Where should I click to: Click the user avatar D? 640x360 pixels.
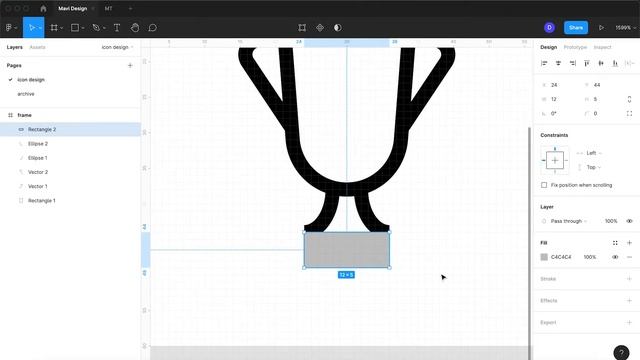coord(549,28)
